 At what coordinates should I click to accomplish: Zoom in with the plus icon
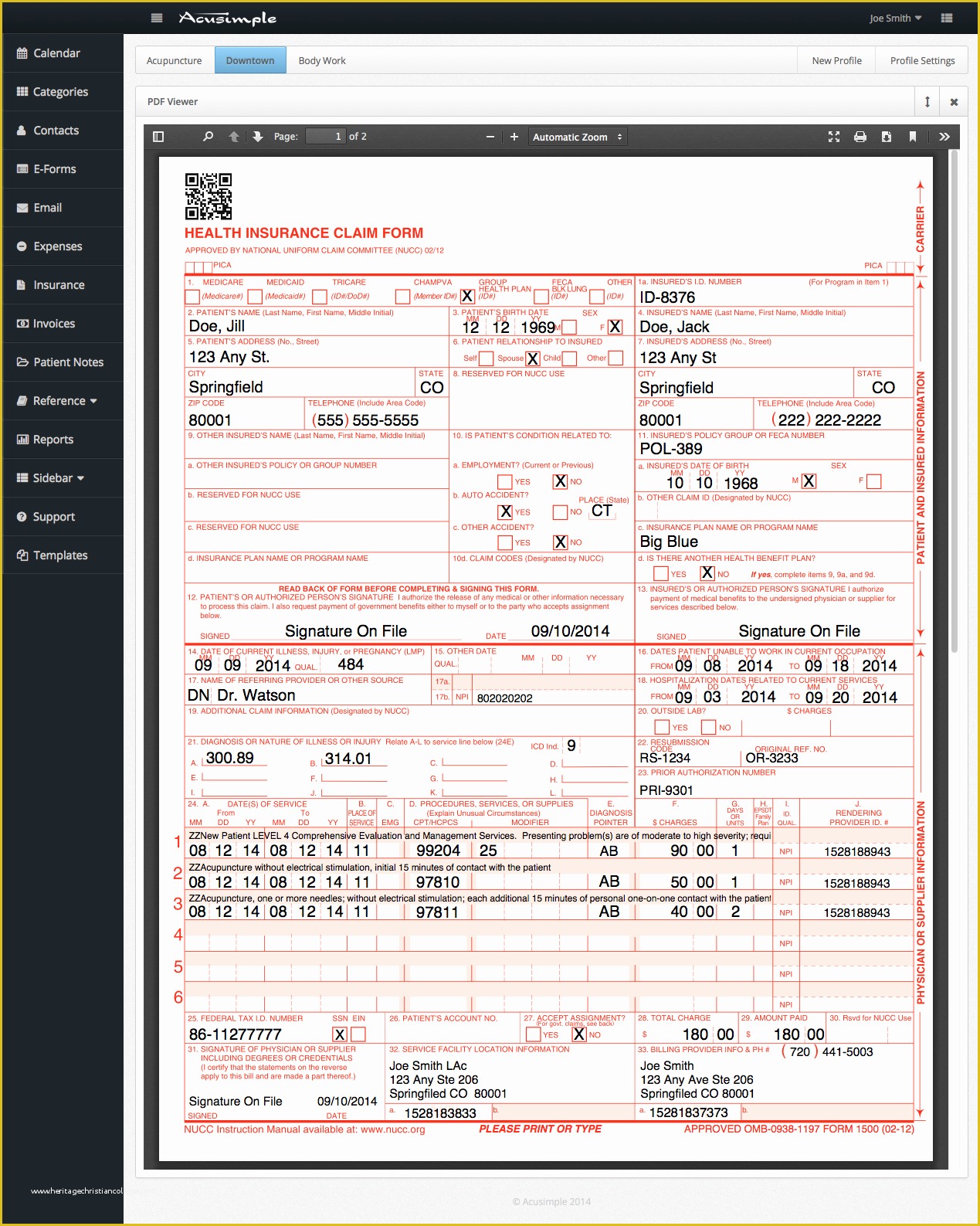tap(514, 137)
